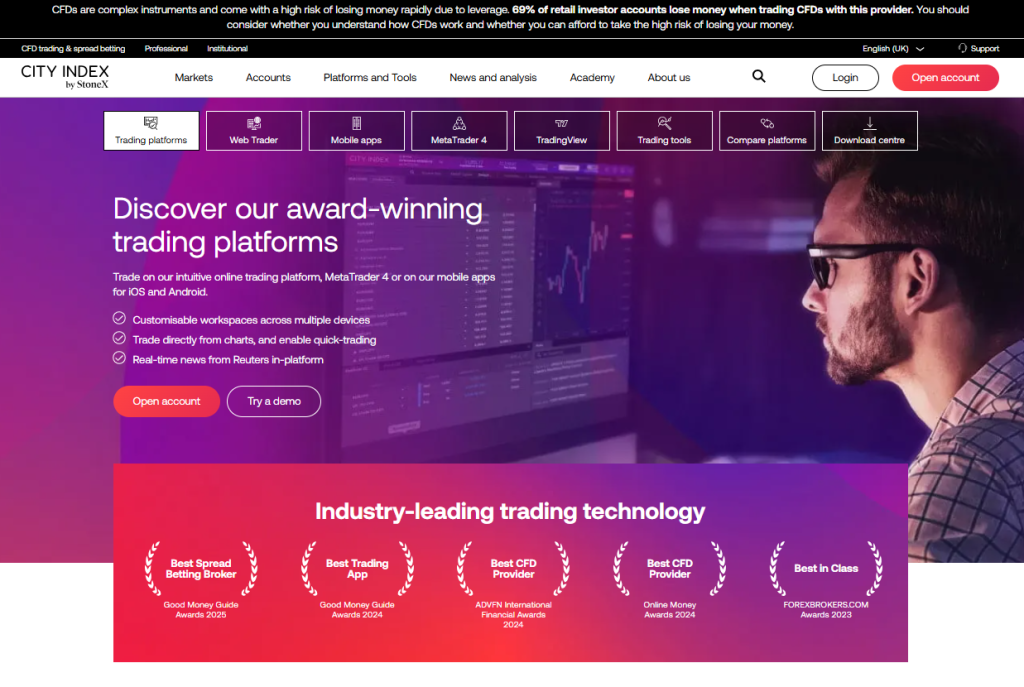Click the MetaTrader 4 icon
Image resolution: width=1024 pixels, height=687 pixels.
click(459, 124)
